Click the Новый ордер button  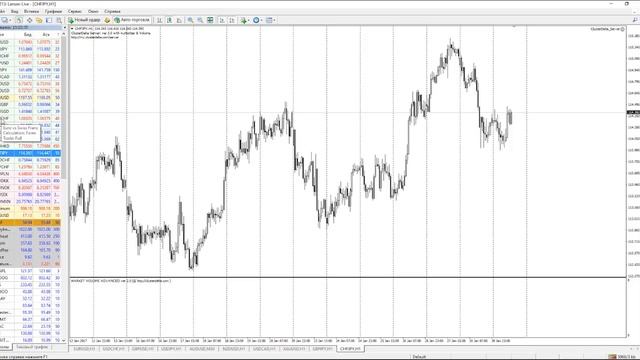click(x=84, y=20)
